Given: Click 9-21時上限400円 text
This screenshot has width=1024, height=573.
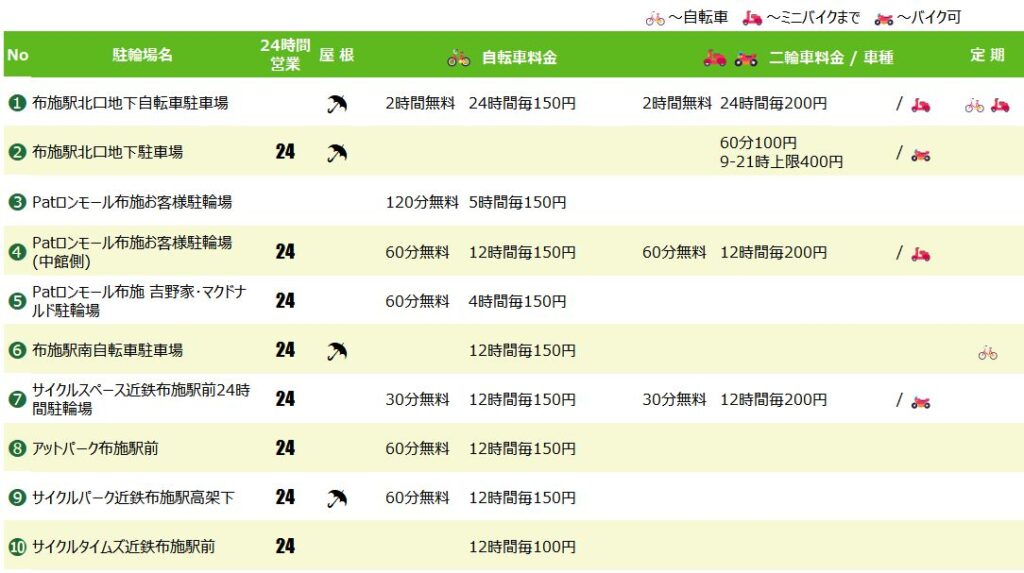Looking at the screenshot, I should pos(781,161).
